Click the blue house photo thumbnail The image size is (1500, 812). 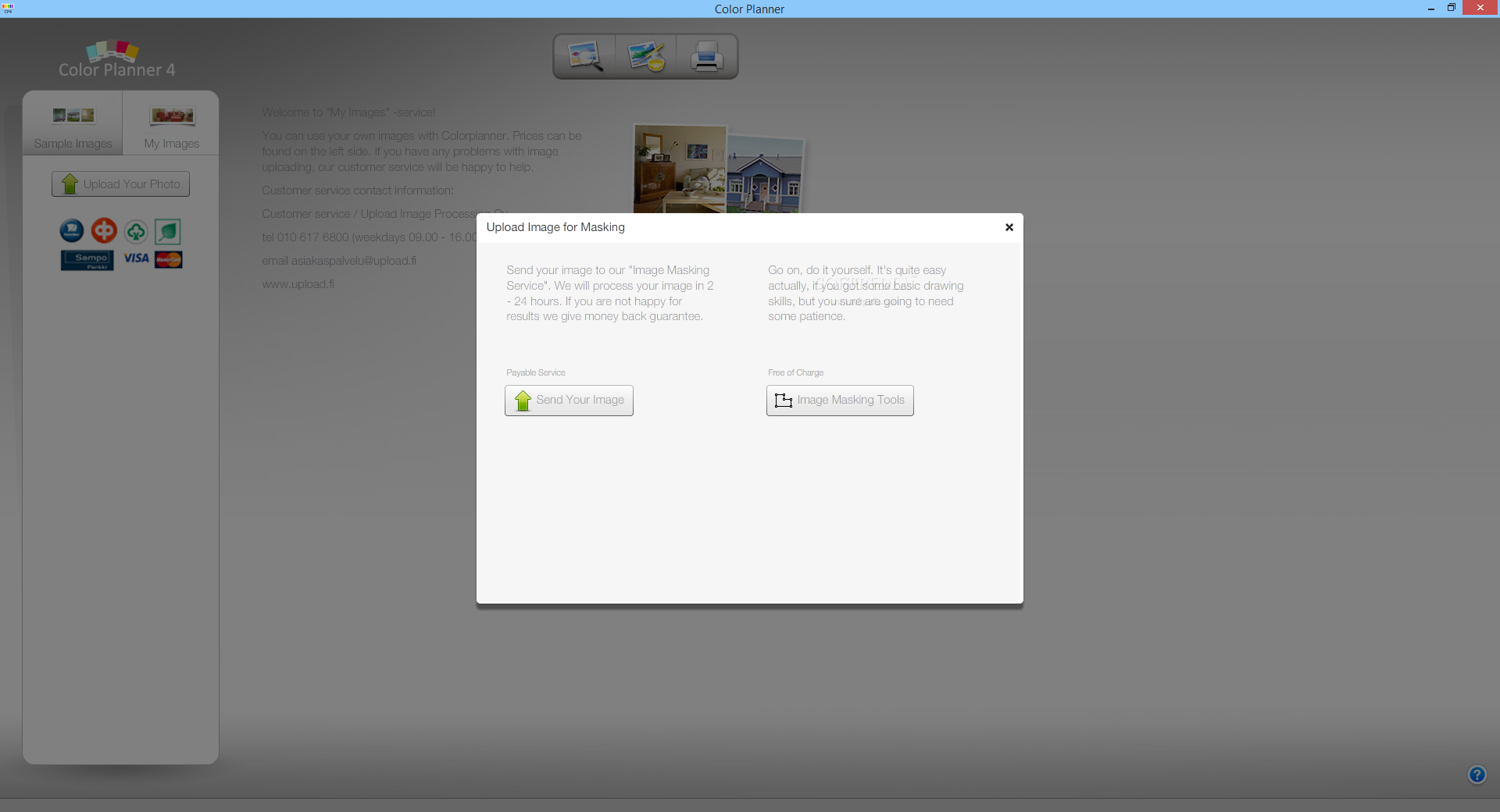[x=764, y=173]
